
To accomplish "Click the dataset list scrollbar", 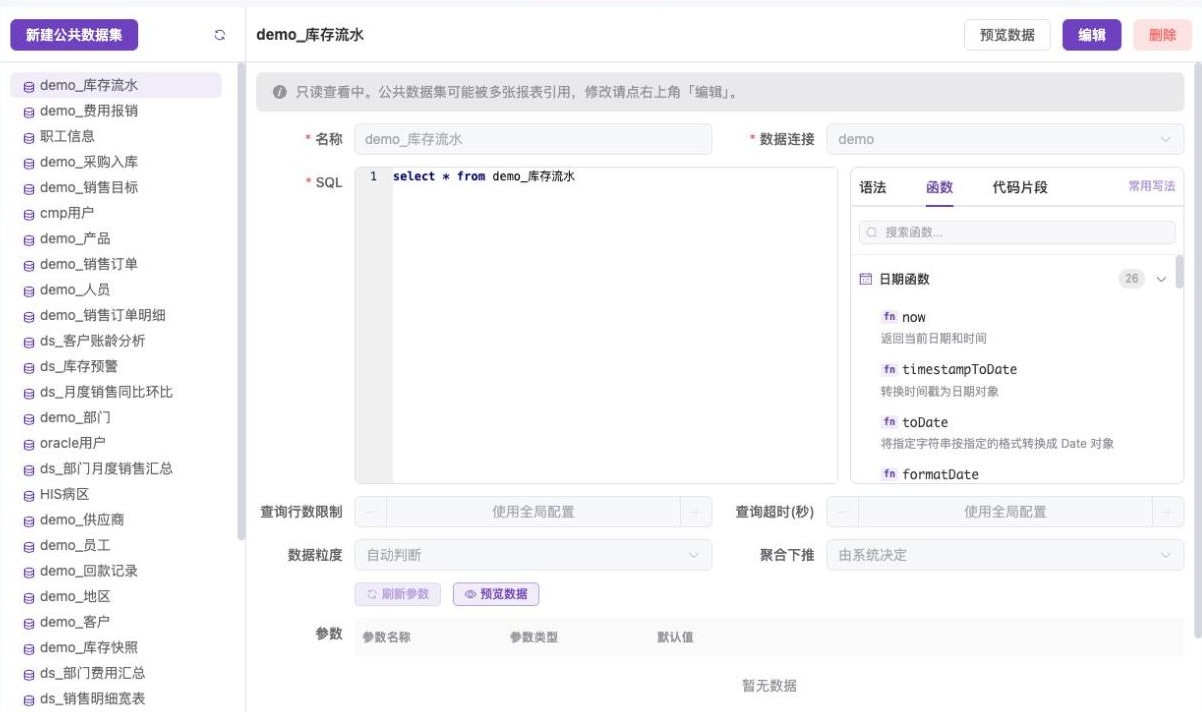I will coord(241,300).
